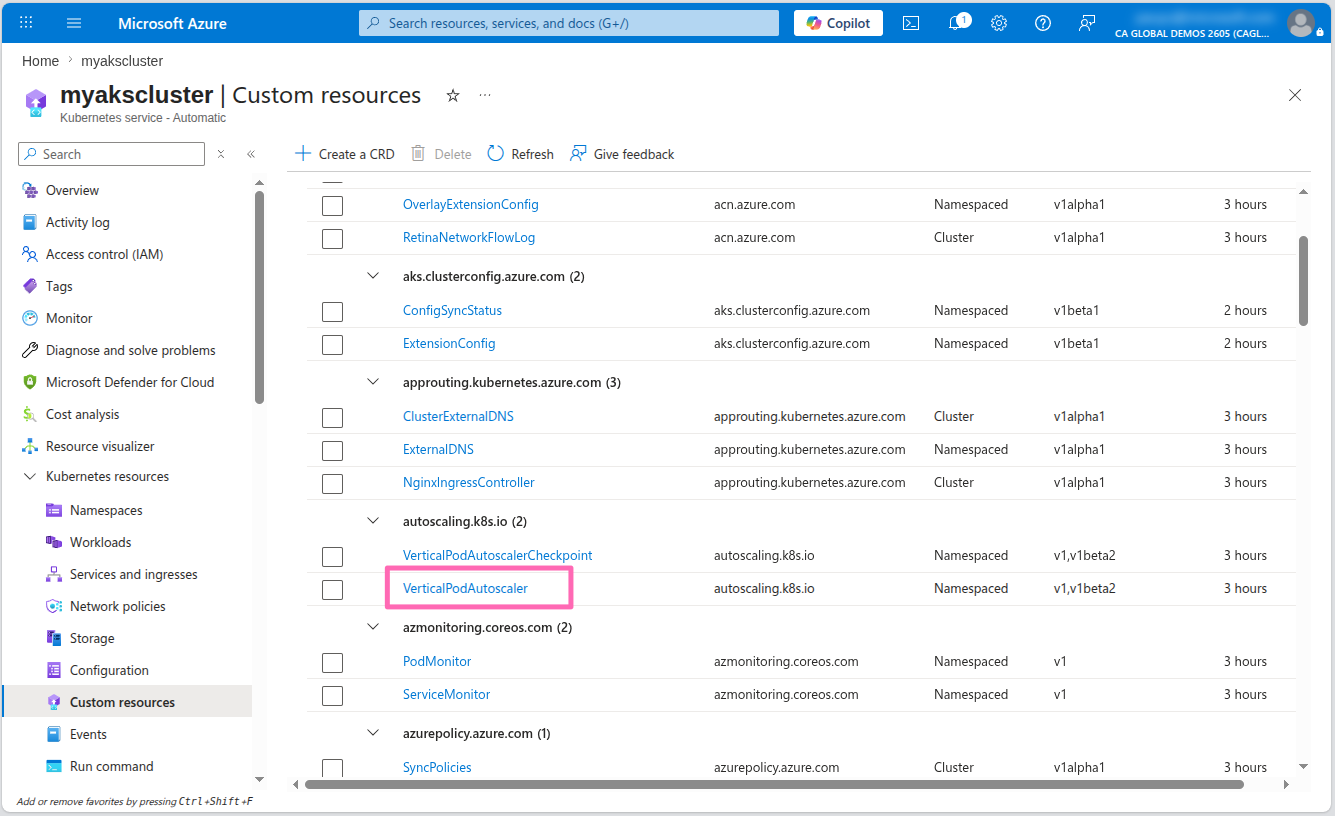Click the Create a CRD plus icon

[304, 154]
